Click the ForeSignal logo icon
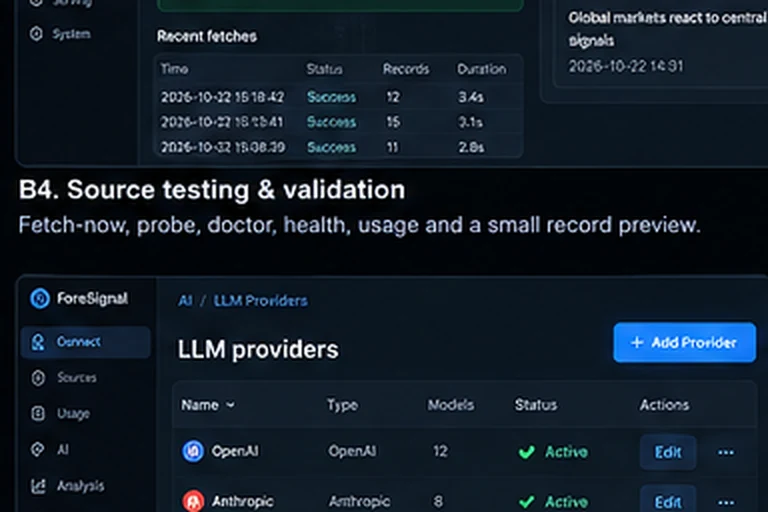 point(40,298)
